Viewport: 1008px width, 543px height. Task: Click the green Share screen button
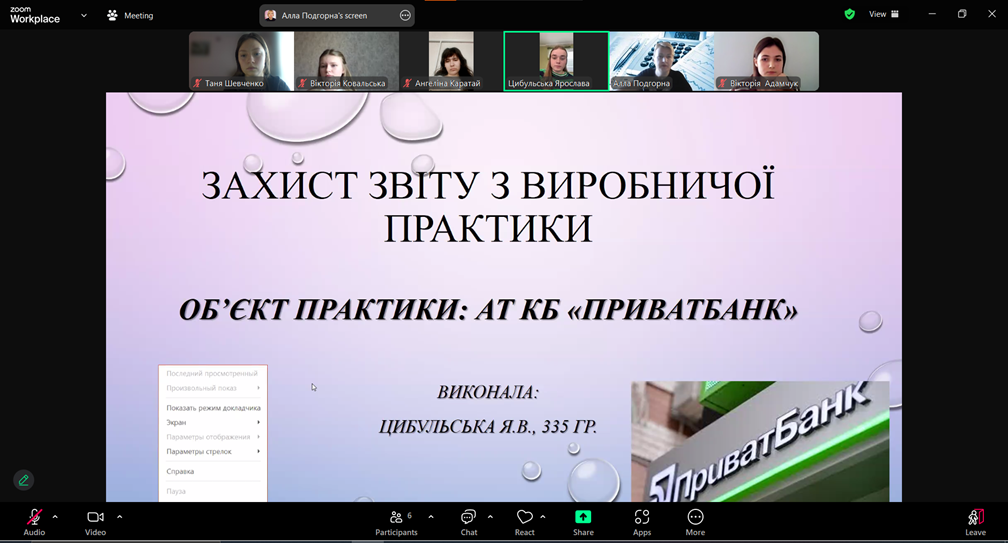pos(583,518)
